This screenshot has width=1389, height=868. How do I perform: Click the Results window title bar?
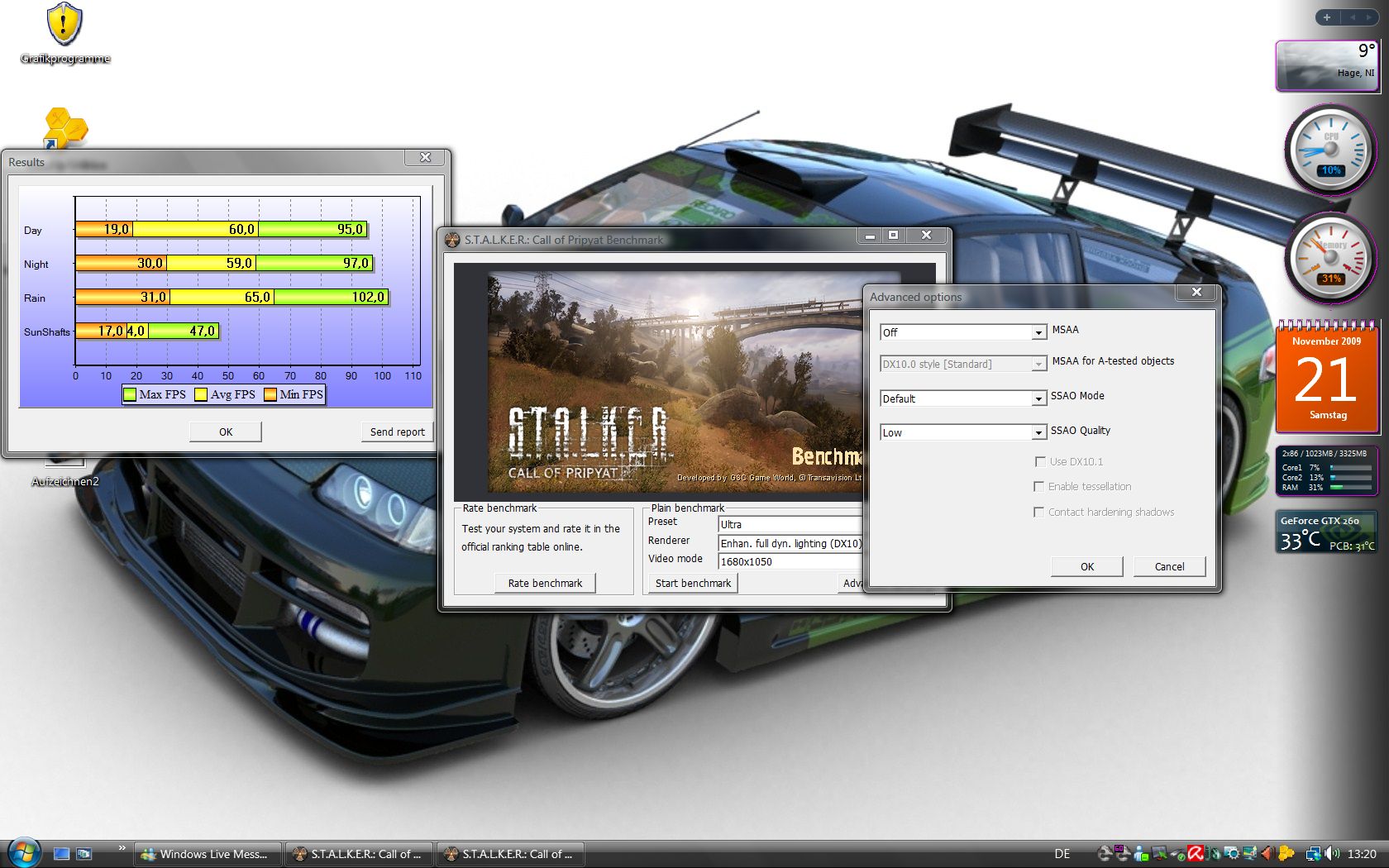207,161
